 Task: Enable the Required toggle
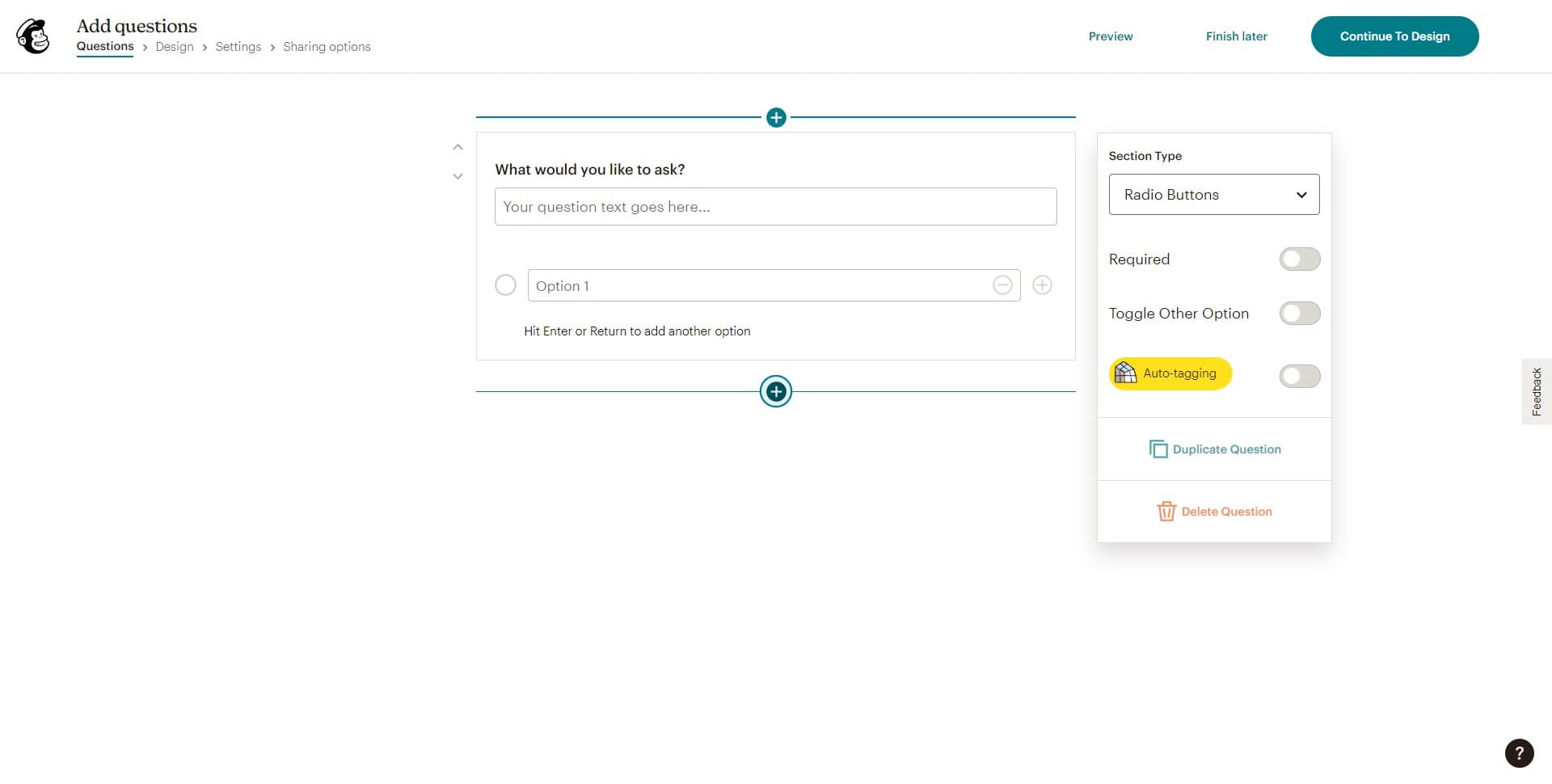(1299, 259)
